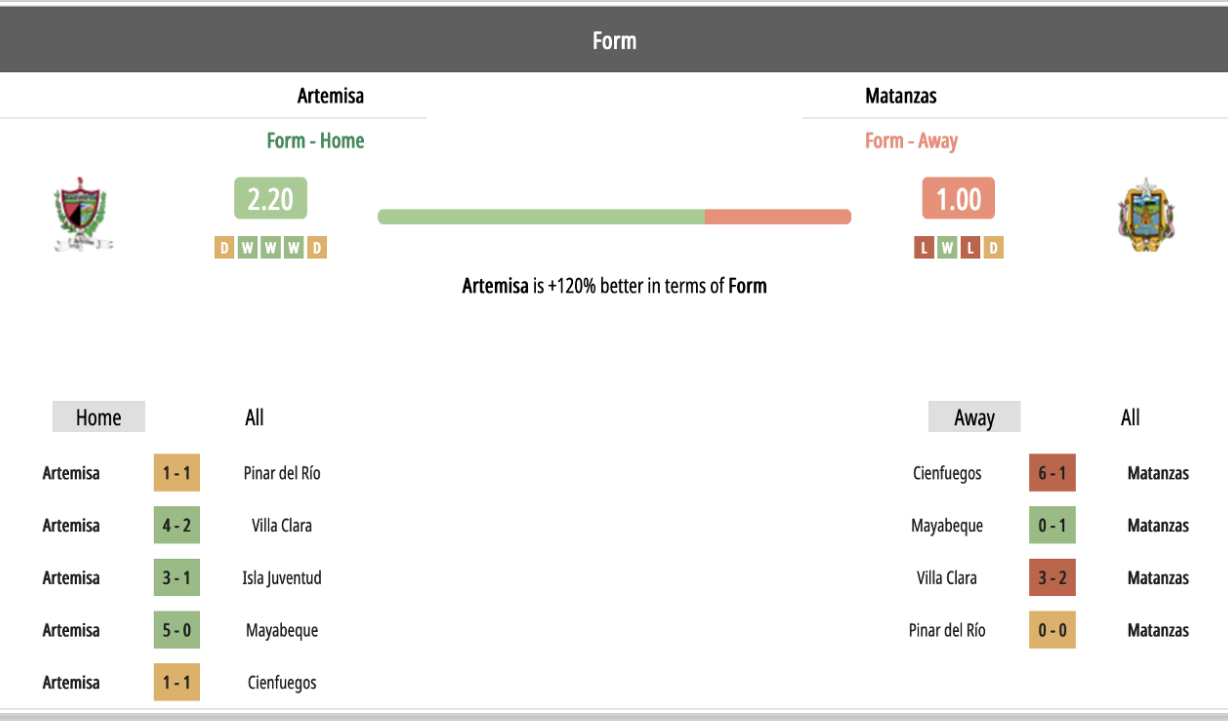Screen dimensions: 1228x721
Task: Select the Home tab under Artemisa
Action: point(98,417)
